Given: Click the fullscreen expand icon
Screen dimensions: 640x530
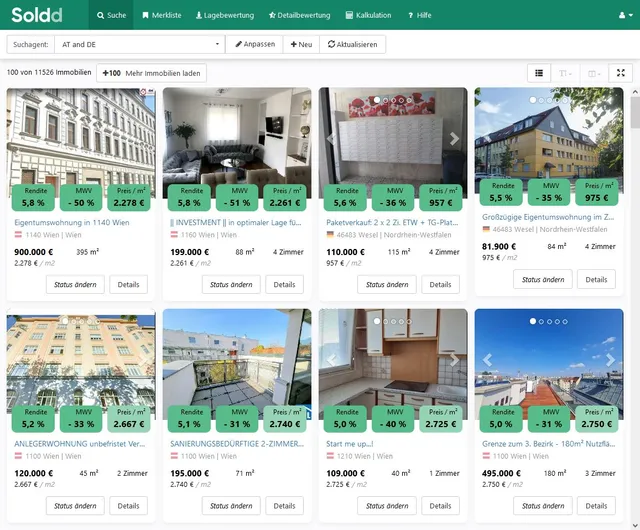Looking at the screenshot, I should 620,73.
